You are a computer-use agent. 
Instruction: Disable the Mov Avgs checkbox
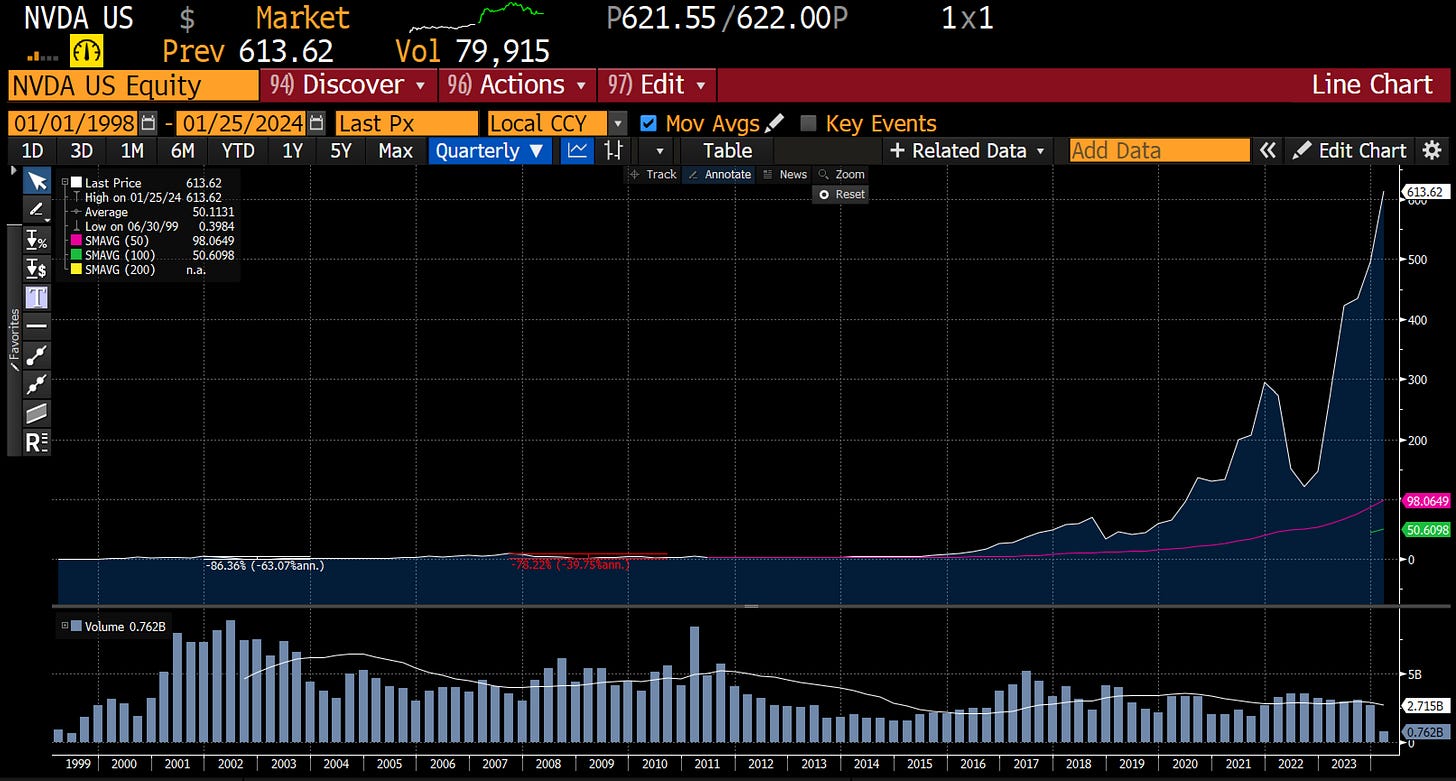(649, 123)
